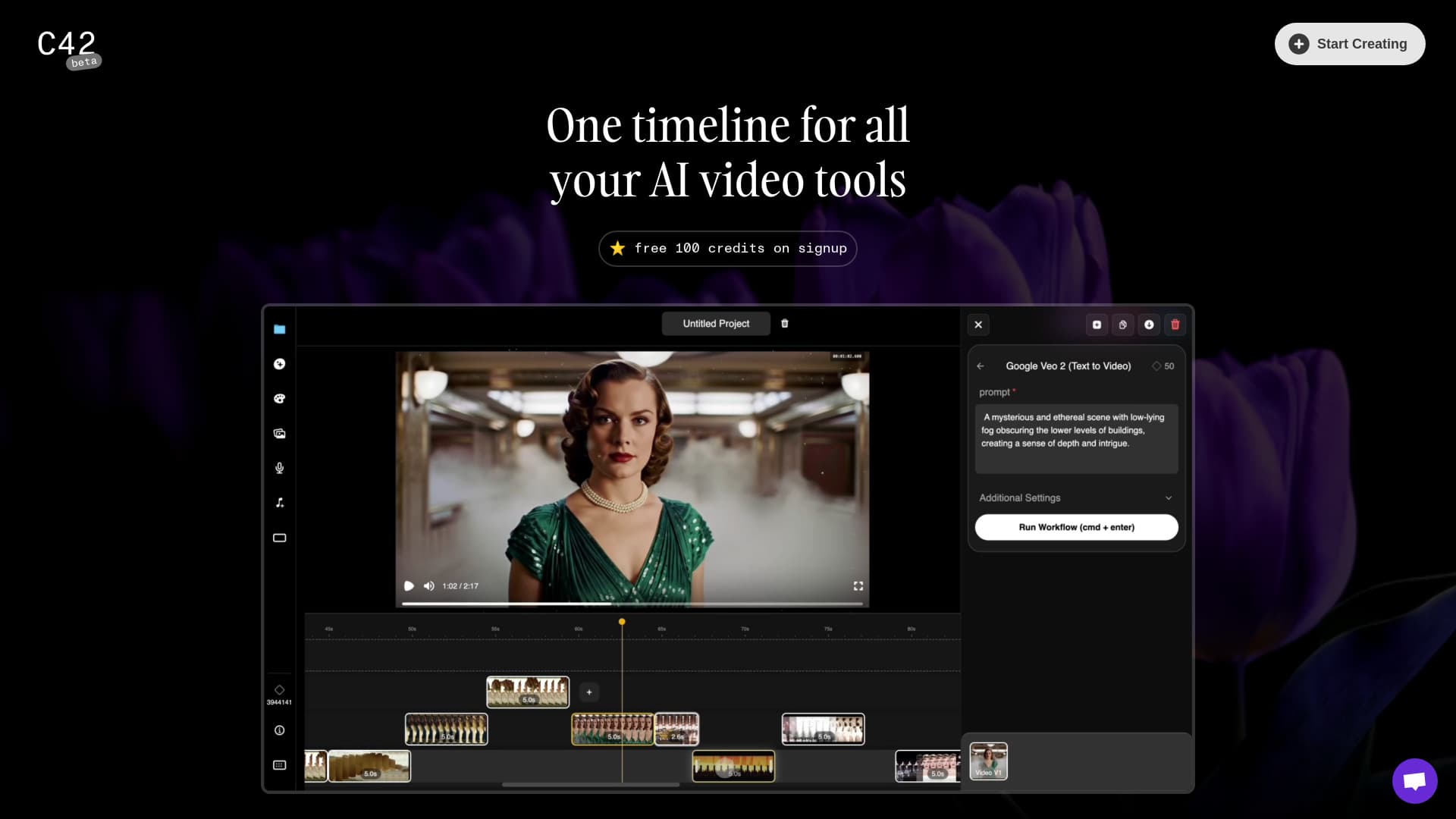The width and height of the screenshot is (1456, 819).
Task: Toggle the volume speaker in video player
Action: click(428, 586)
